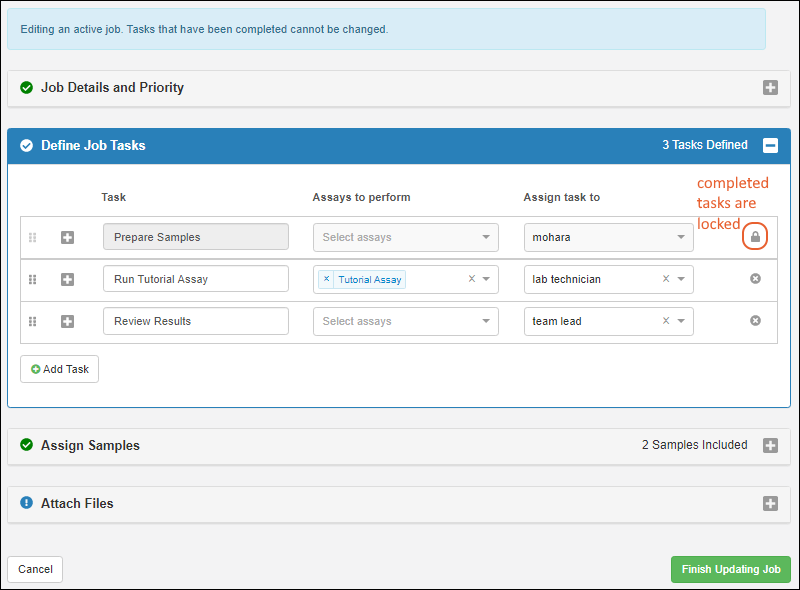Viewport: 800px width, 590px height.
Task: Click the lock icon on Prepare Samples row
Action: 755,237
